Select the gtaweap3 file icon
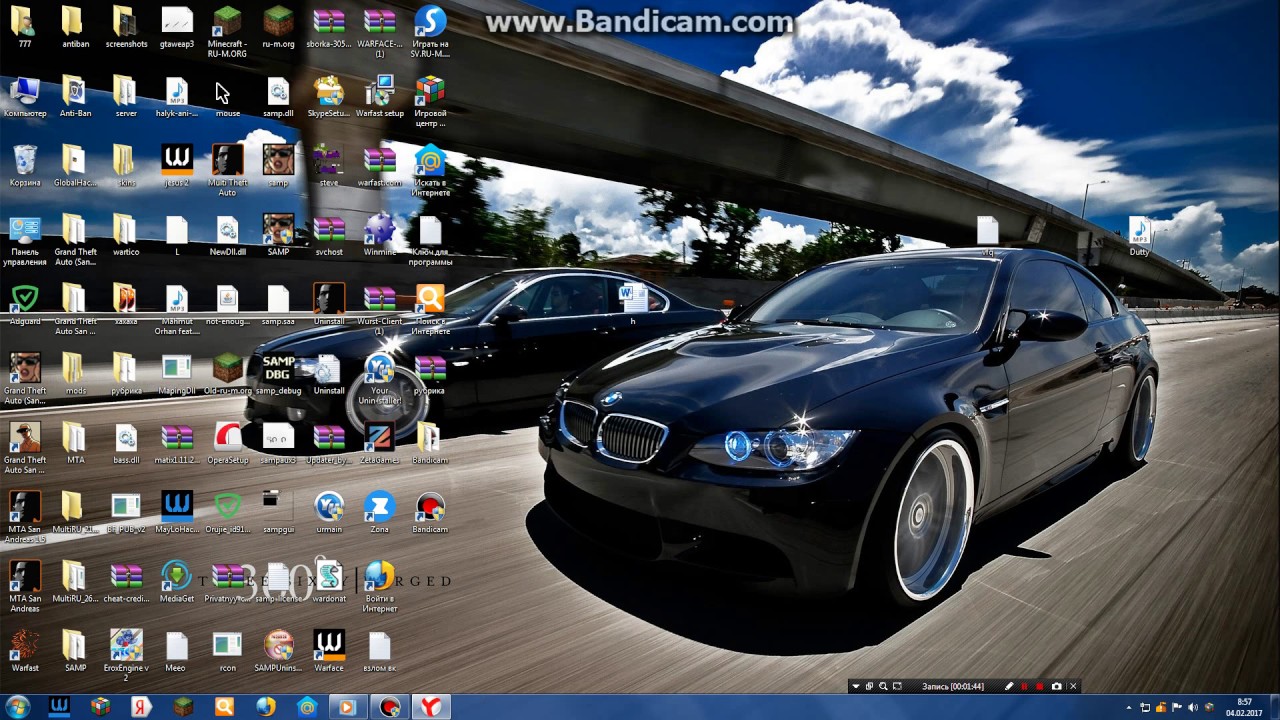This screenshot has height=720, width=1280. tap(177, 27)
